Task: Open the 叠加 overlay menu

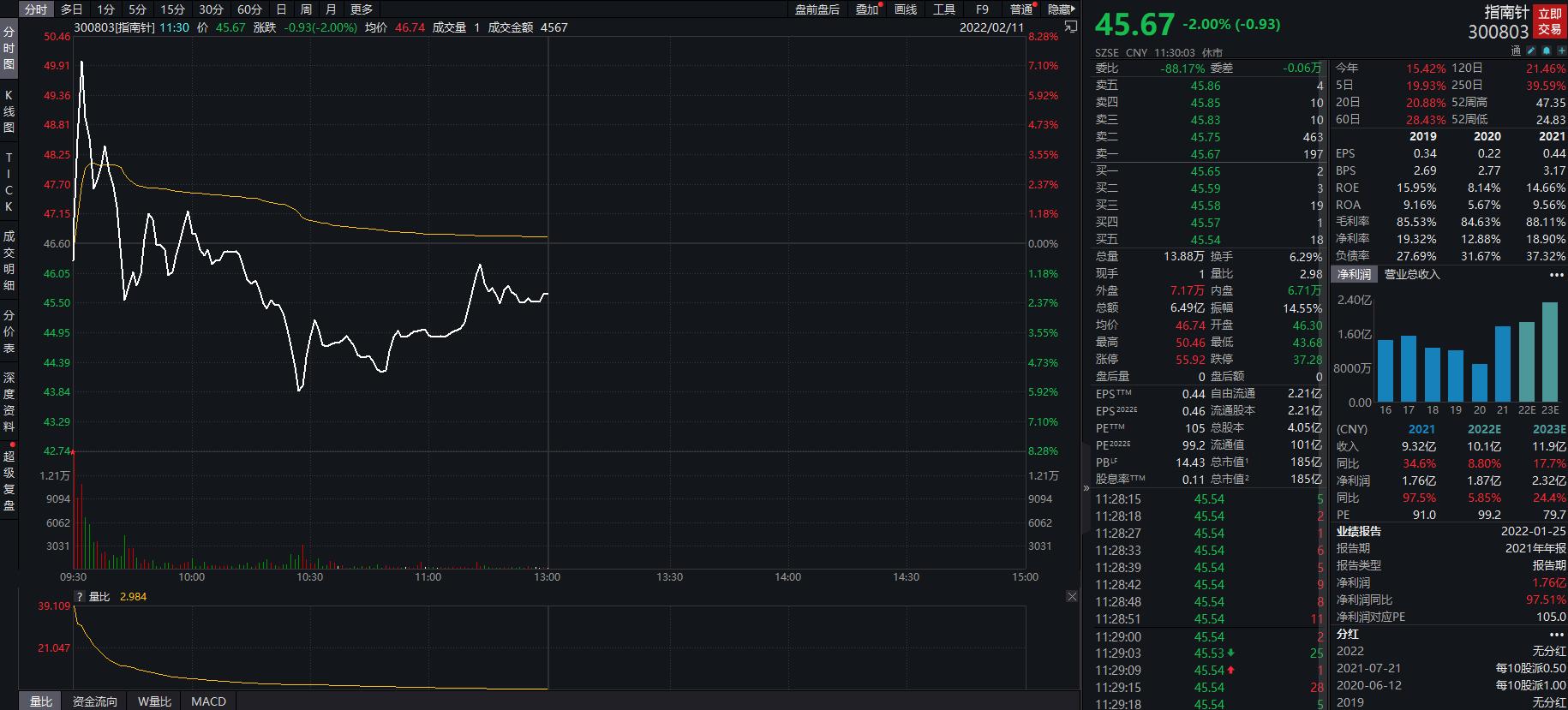Action: 867,9
